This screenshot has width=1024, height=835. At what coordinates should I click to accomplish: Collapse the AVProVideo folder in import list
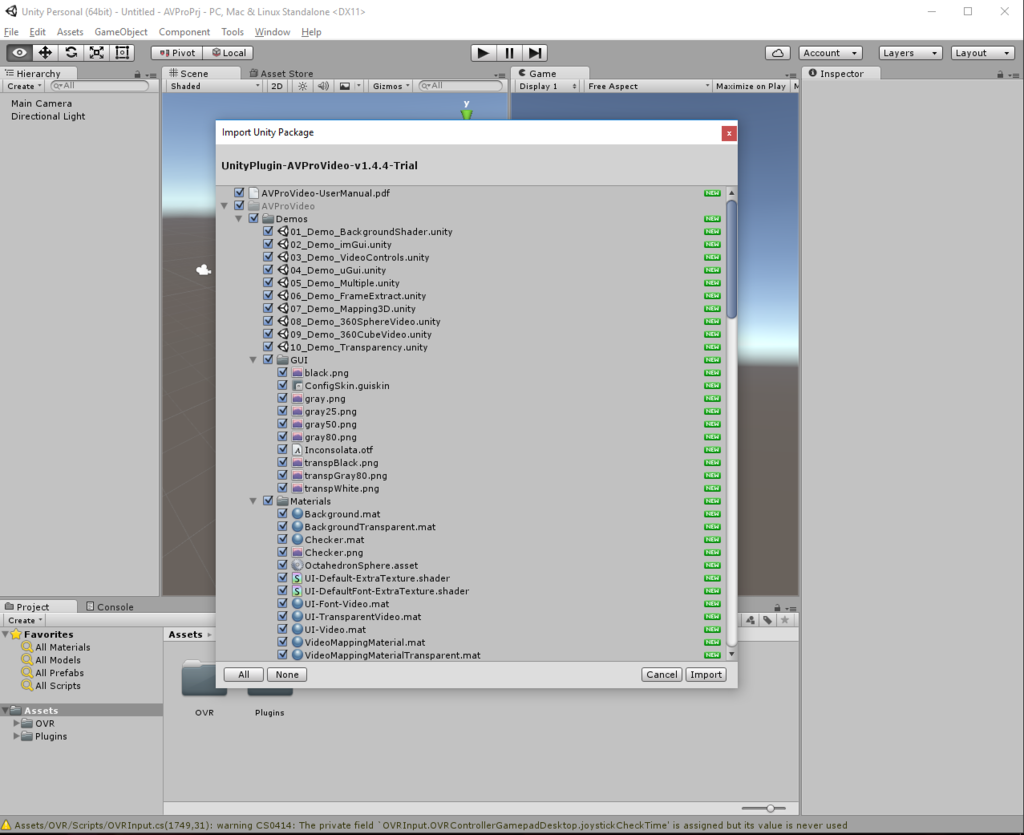pyautogui.click(x=224, y=206)
